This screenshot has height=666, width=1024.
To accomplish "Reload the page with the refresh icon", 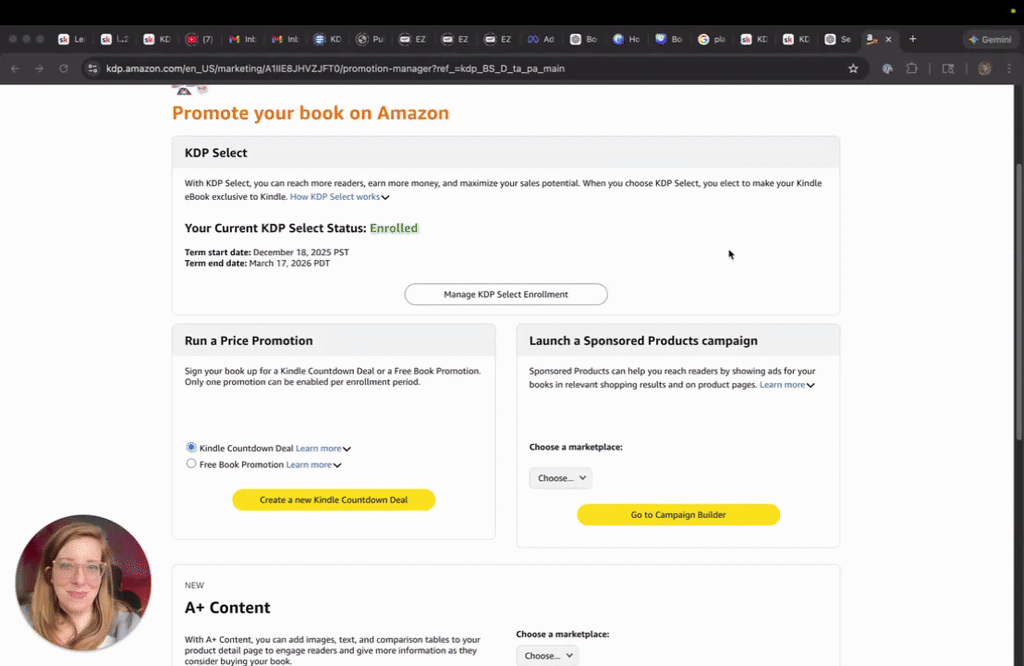I will point(62,69).
